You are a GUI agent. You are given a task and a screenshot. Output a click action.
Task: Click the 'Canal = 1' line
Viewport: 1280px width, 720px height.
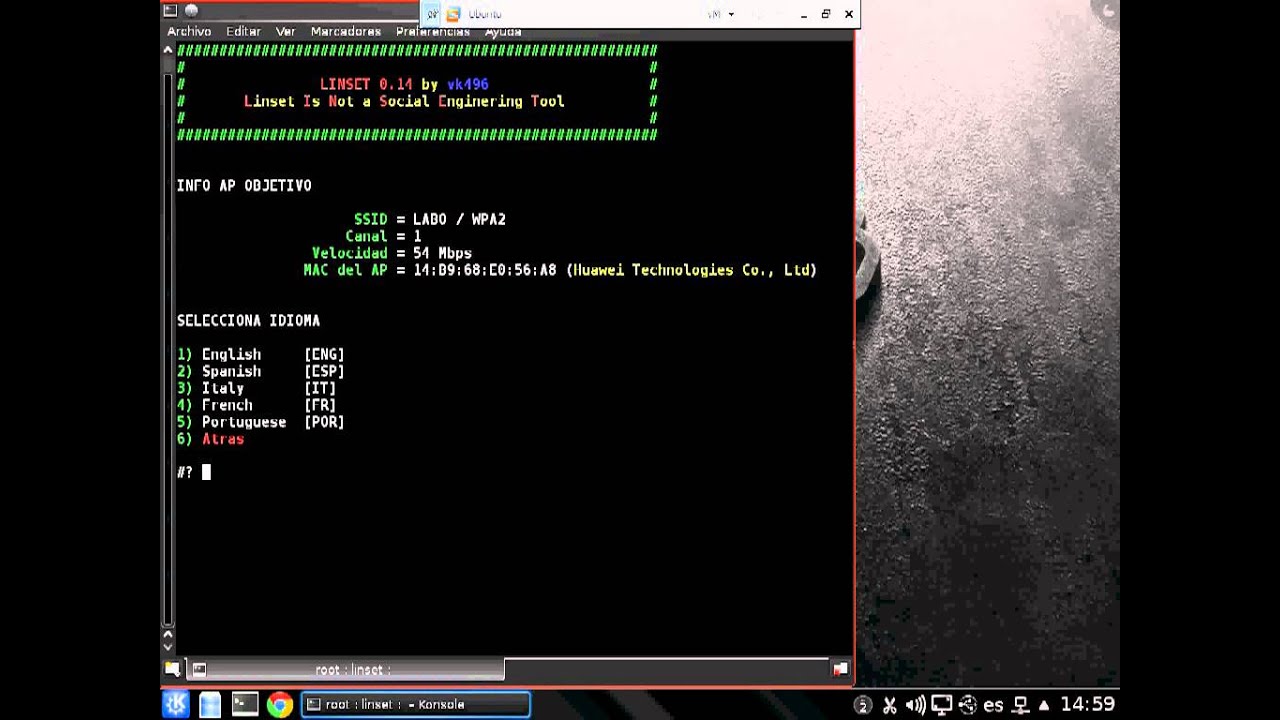tap(383, 236)
